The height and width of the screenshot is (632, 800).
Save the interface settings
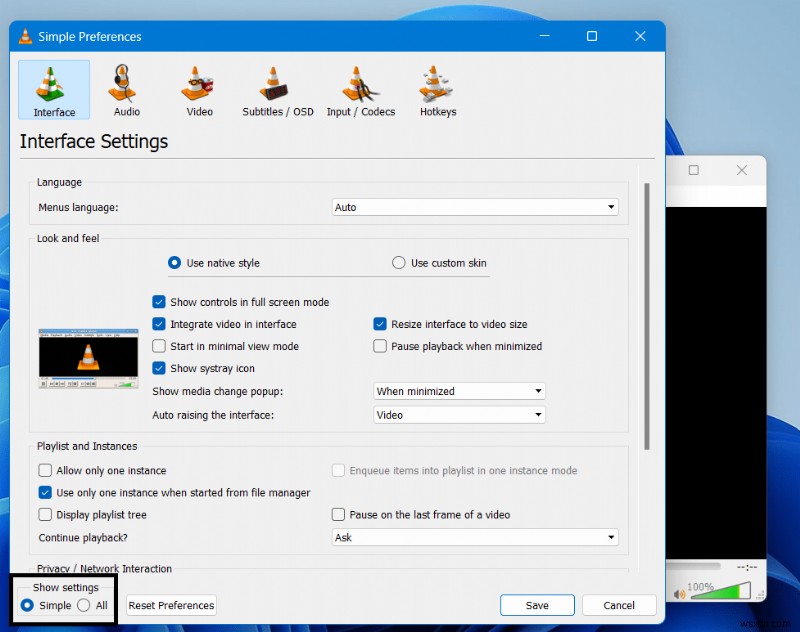(537, 605)
